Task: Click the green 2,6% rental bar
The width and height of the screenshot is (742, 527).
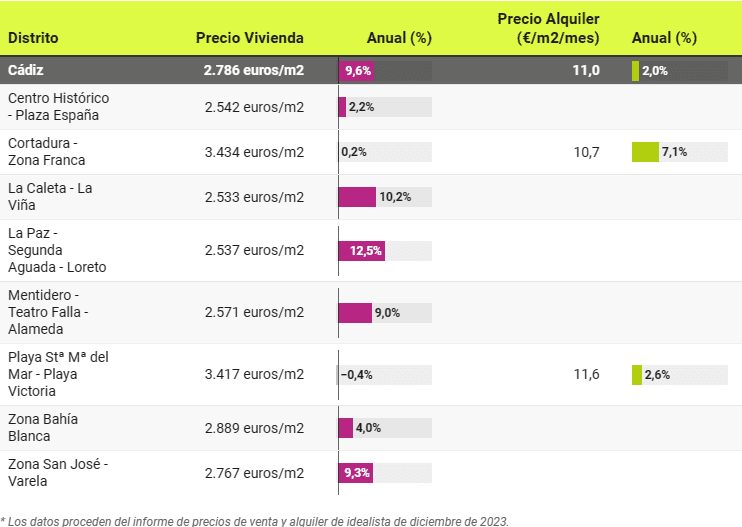Action: (637, 375)
